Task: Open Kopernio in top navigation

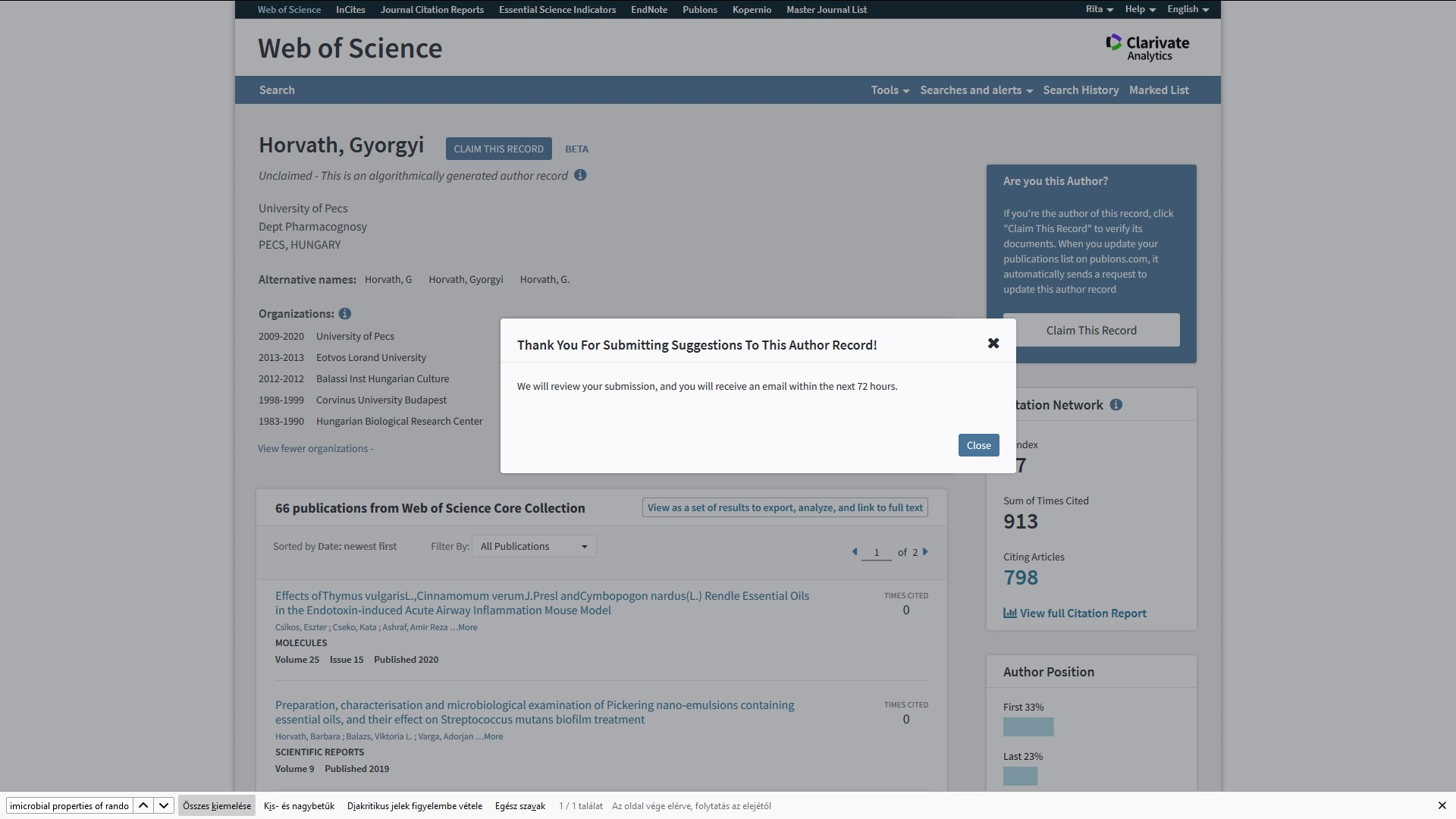Action: point(752,9)
